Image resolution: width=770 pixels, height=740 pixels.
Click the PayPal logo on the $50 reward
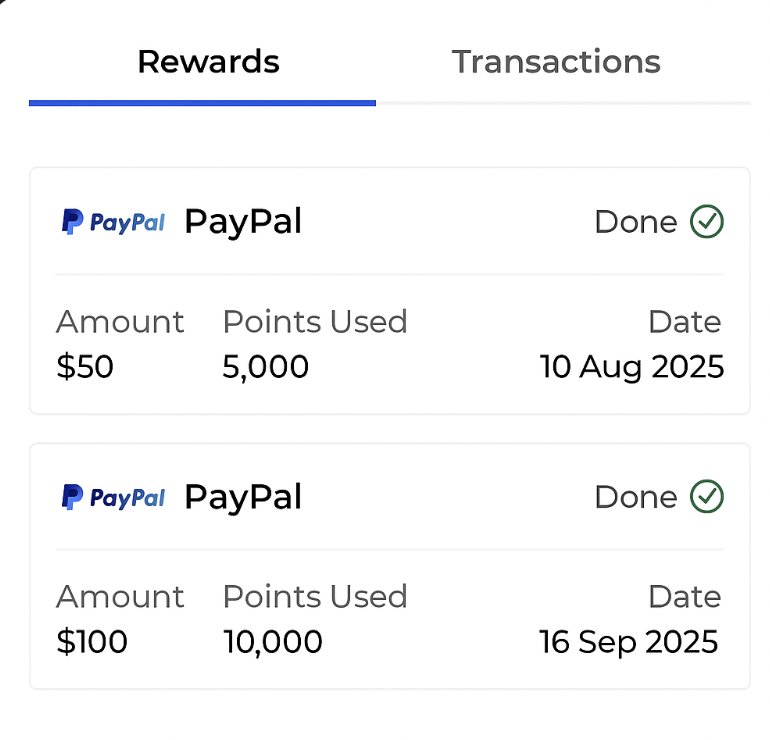click(x=113, y=222)
